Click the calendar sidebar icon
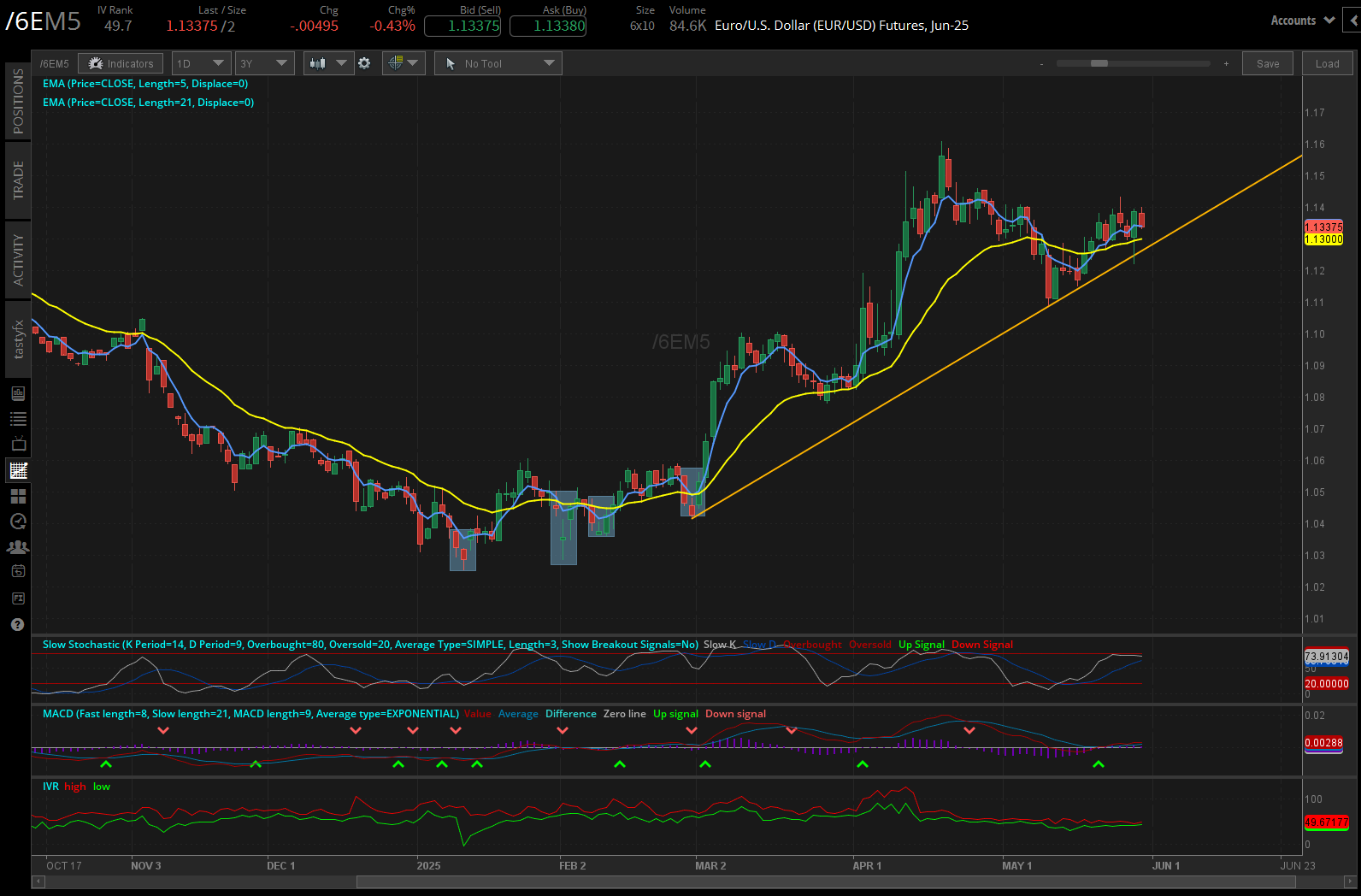1361x896 pixels. click(18, 571)
